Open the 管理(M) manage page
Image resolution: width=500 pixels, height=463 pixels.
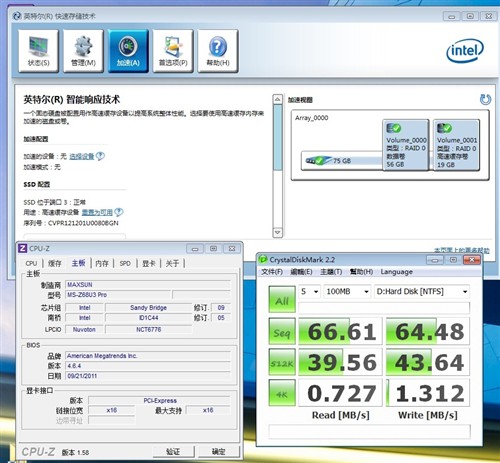tap(83, 51)
